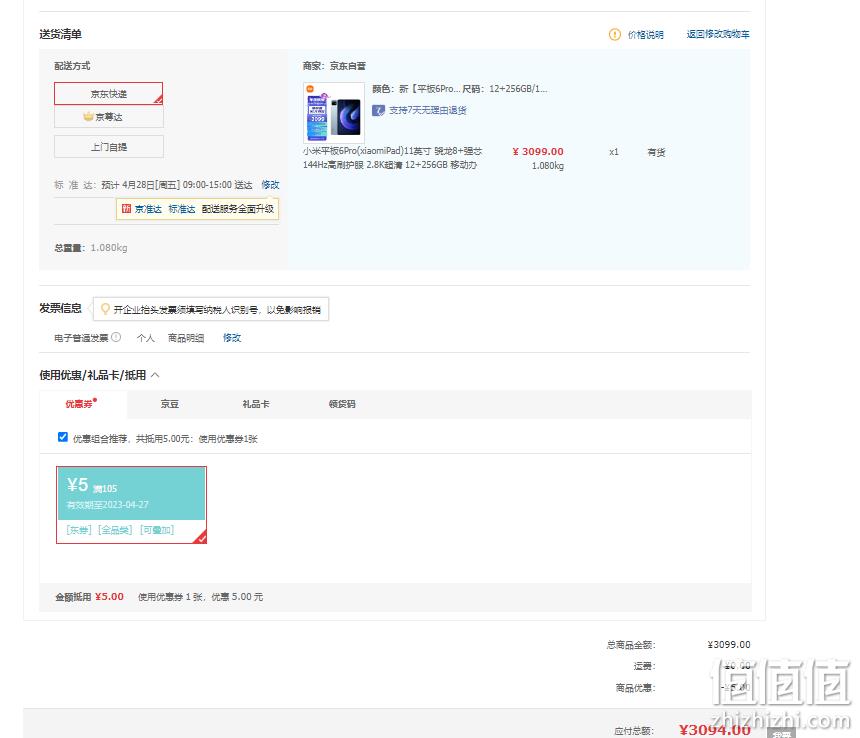Click the info icon beside 电子普通发票
Viewport: 860px width, 738px height.
pyautogui.click(x=116, y=337)
